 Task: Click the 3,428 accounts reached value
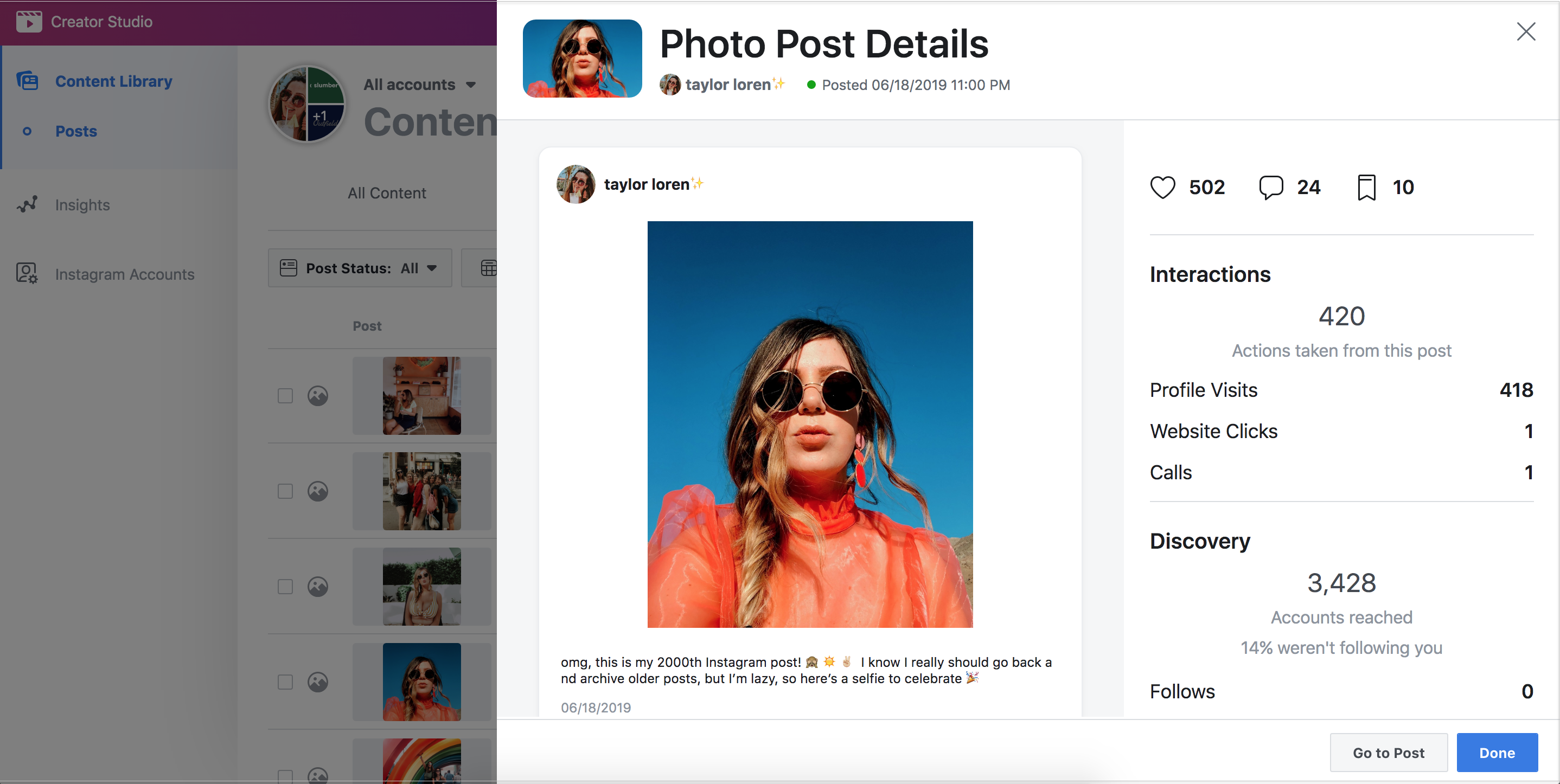pos(1341,583)
